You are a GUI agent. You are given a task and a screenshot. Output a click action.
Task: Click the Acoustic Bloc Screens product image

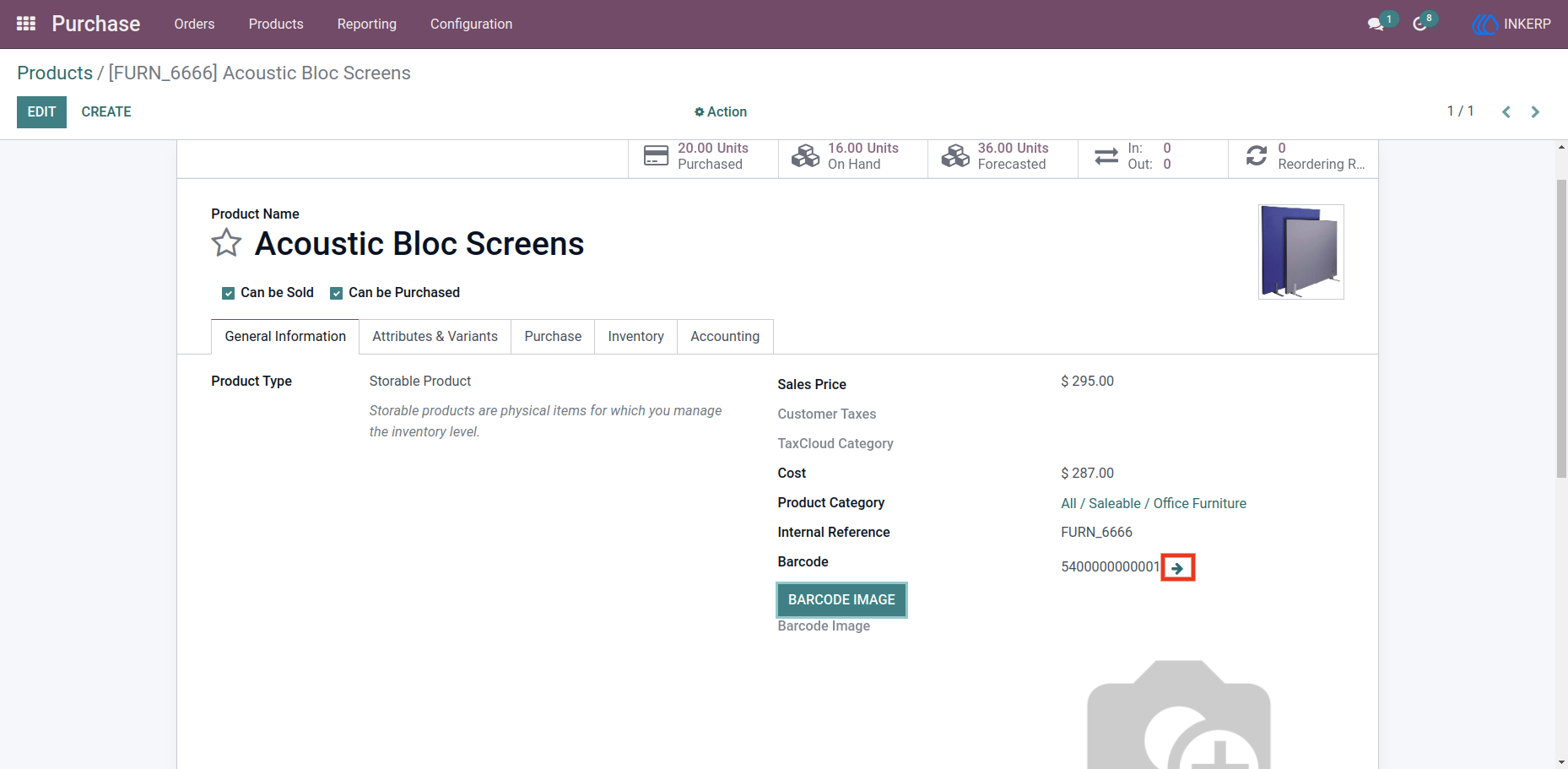pos(1300,252)
